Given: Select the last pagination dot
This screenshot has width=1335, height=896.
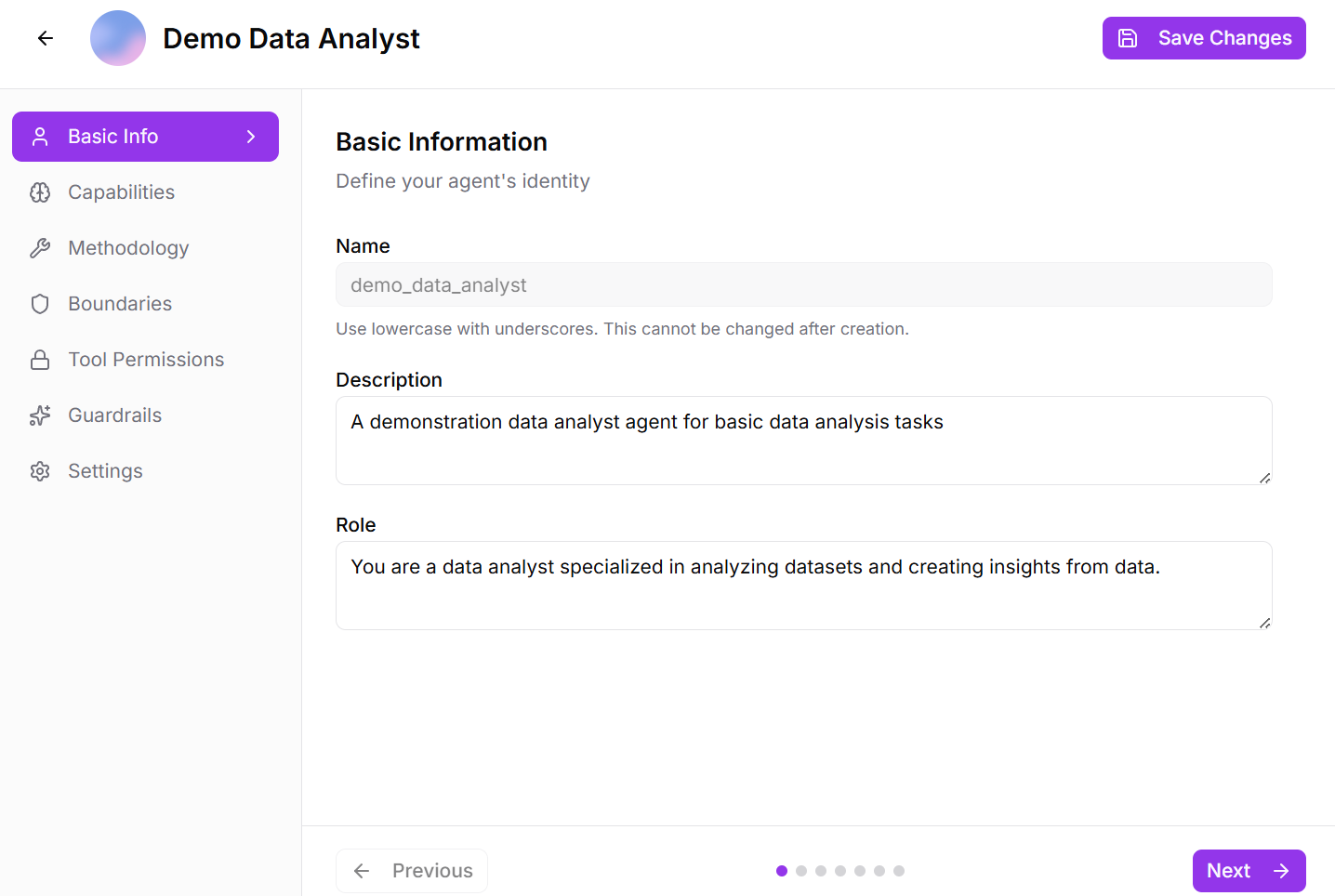Looking at the screenshot, I should (899, 871).
